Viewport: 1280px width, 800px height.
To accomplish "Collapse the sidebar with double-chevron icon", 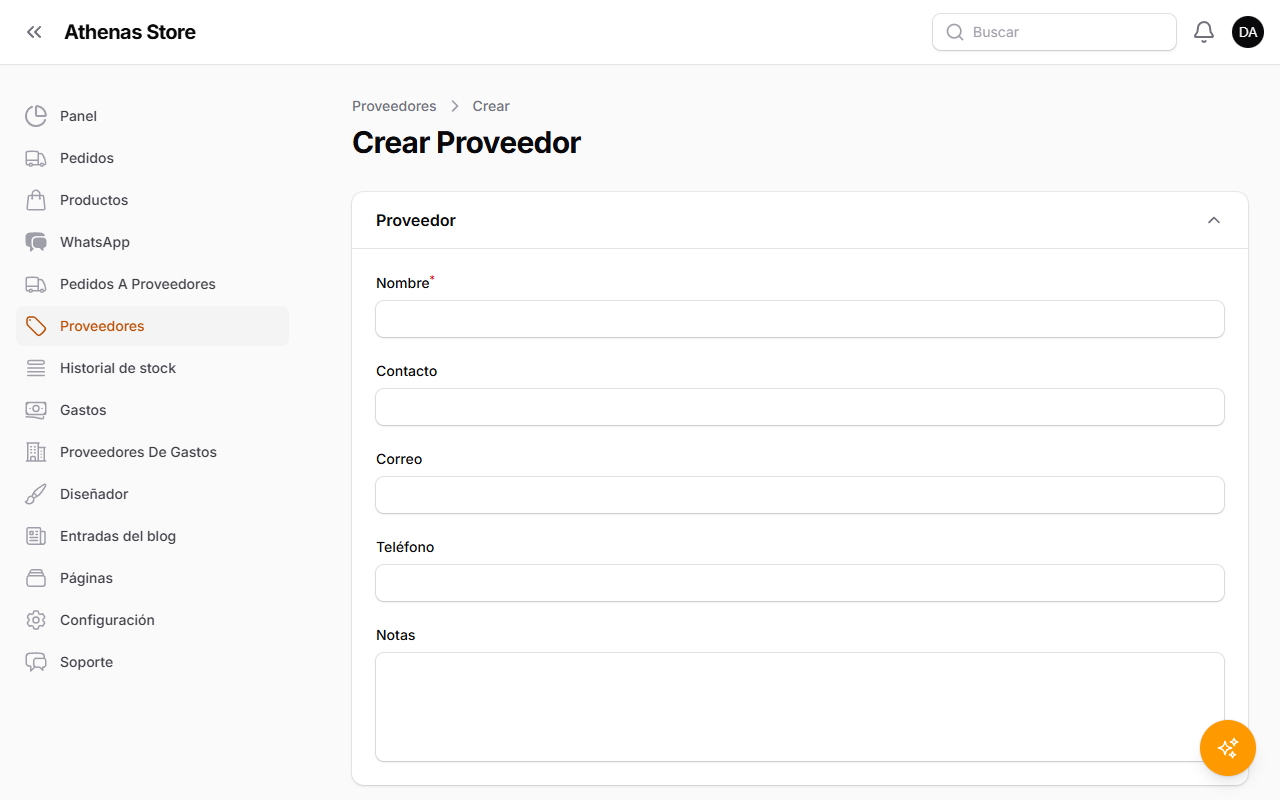I will click(x=34, y=32).
